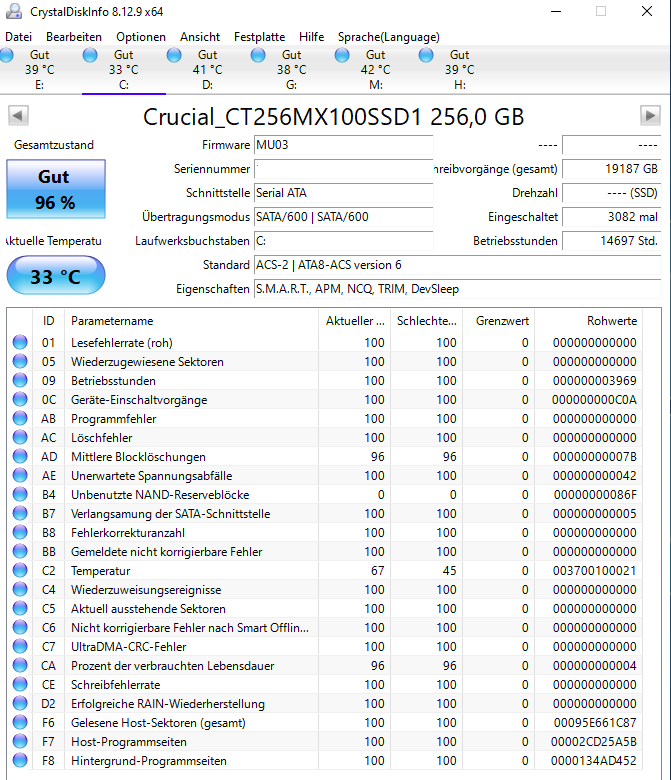Select Gemeldete nicht korrigierbare Fehler row text

(x=167, y=552)
